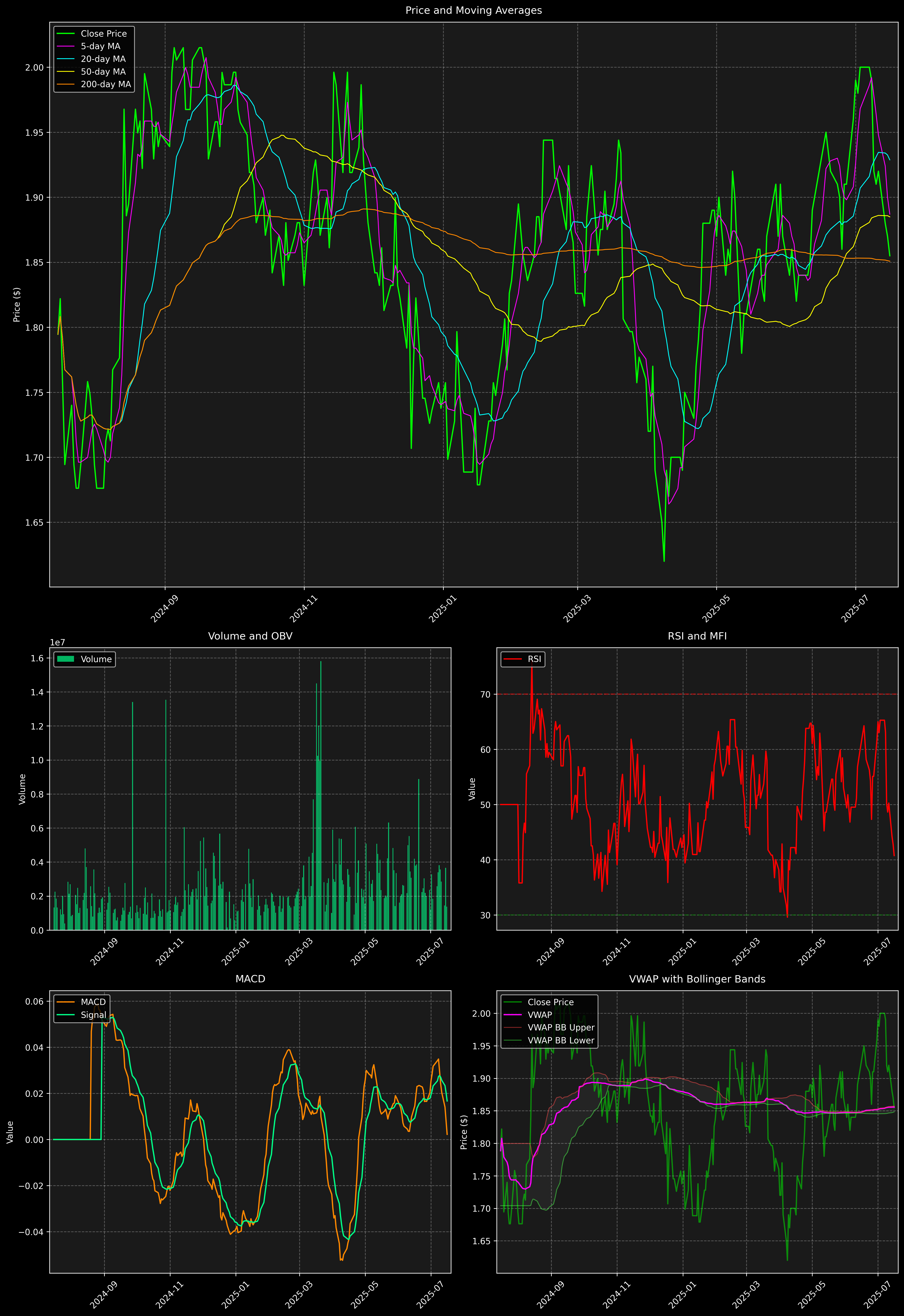Click the 1.75 tick on the VWAP chart axis
904x1316 pixels.
(482, 1176)
